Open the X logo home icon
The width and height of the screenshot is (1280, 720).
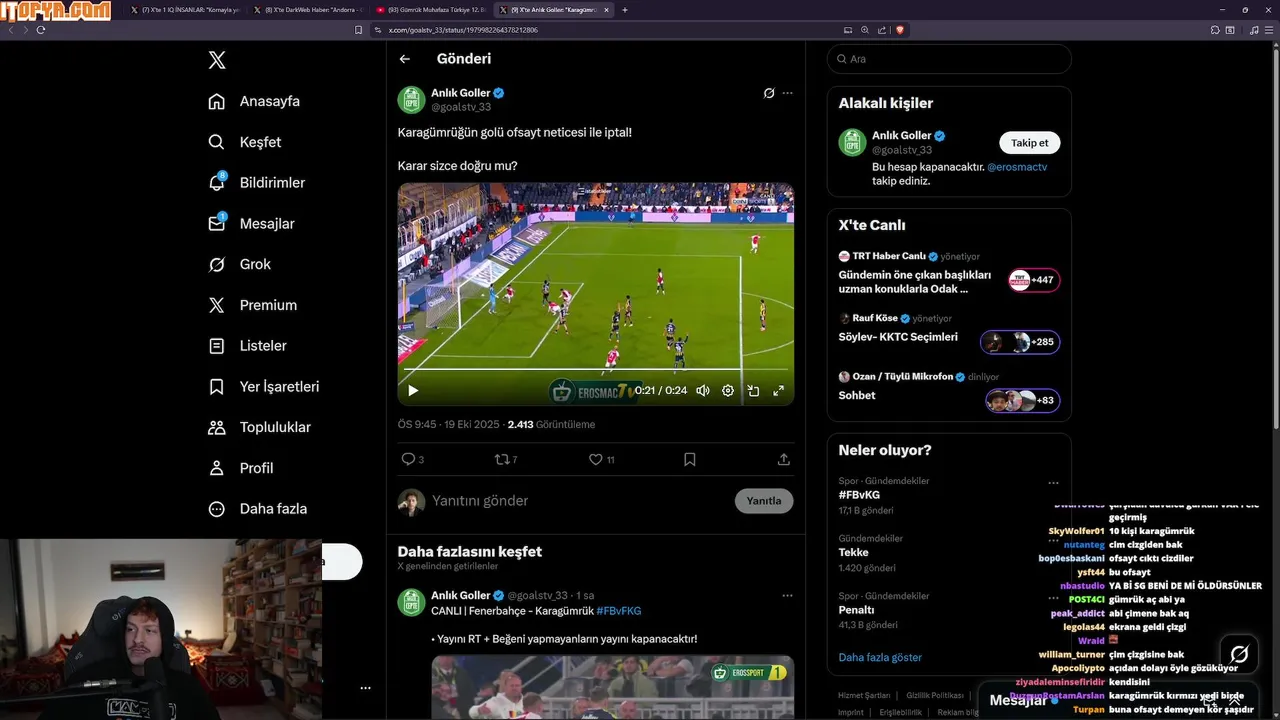[x=217, y=60]
